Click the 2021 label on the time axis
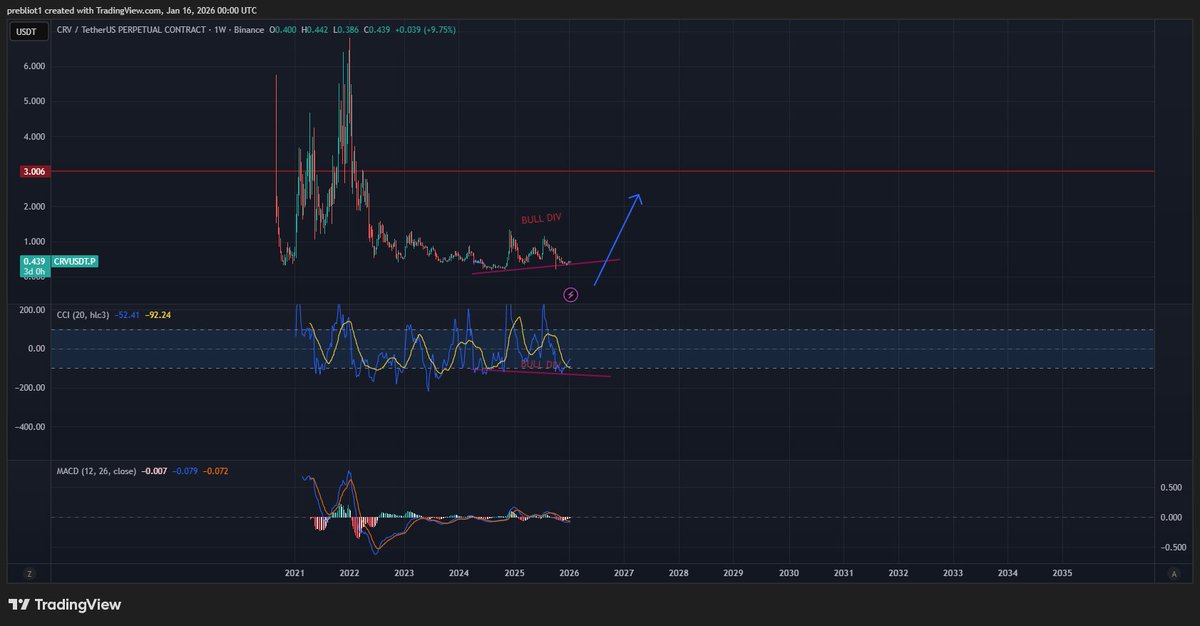The width and height of the screenshot is (1200, 626). click(294, 574)
